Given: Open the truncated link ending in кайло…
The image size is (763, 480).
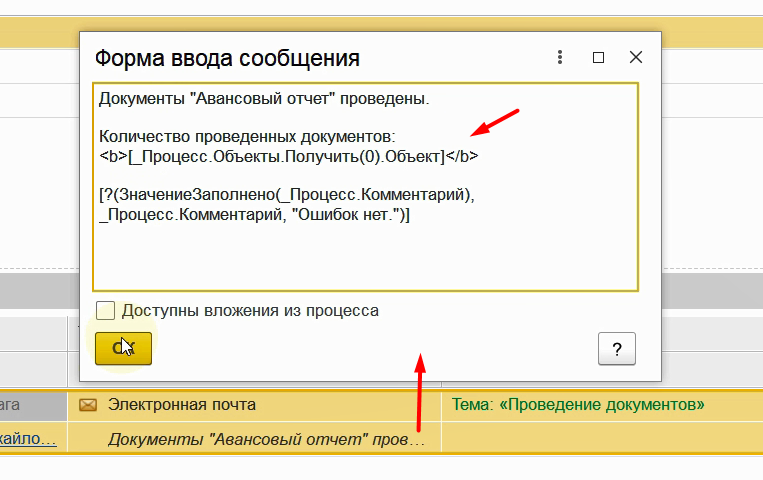Looking at the screenshot, I should tap(28, 439).
